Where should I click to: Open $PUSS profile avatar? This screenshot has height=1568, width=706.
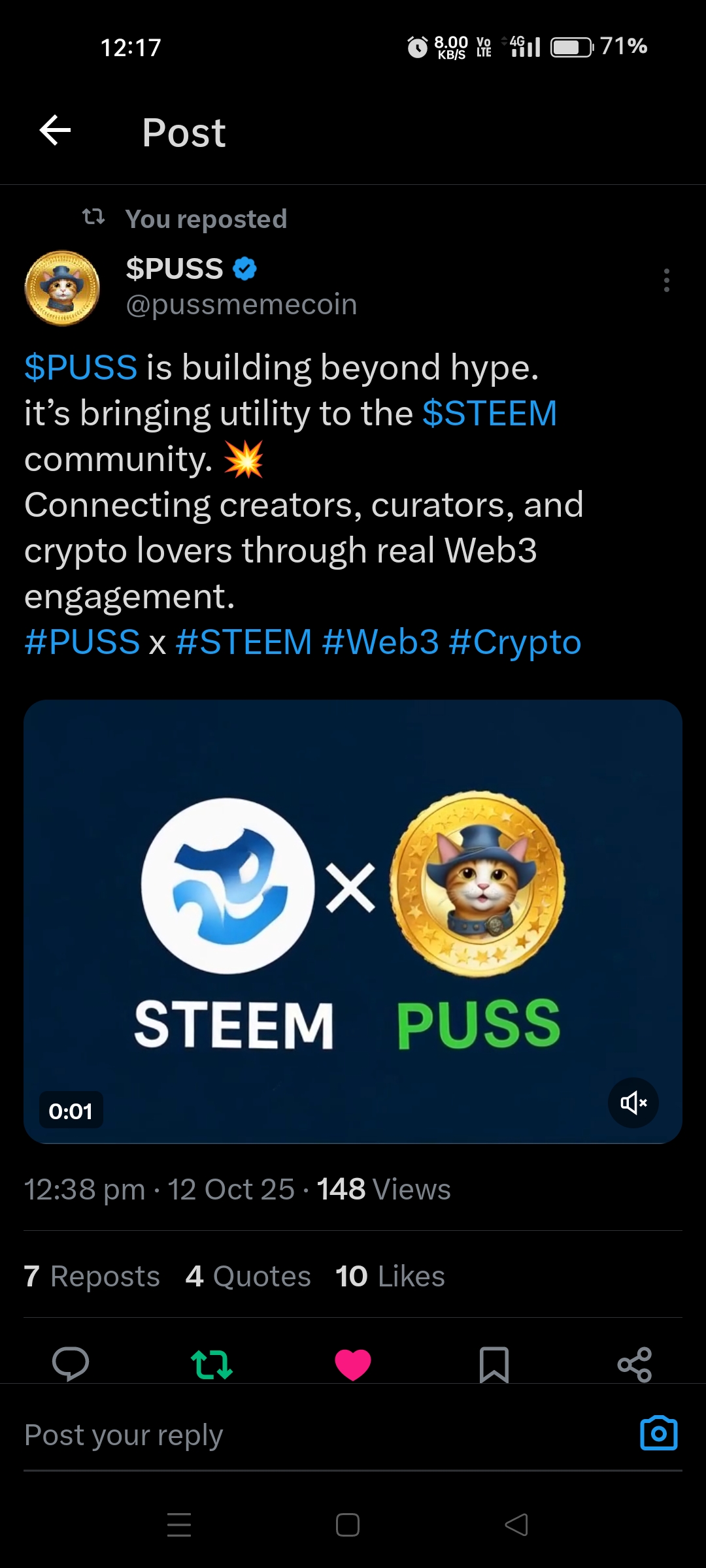[62, 288]
